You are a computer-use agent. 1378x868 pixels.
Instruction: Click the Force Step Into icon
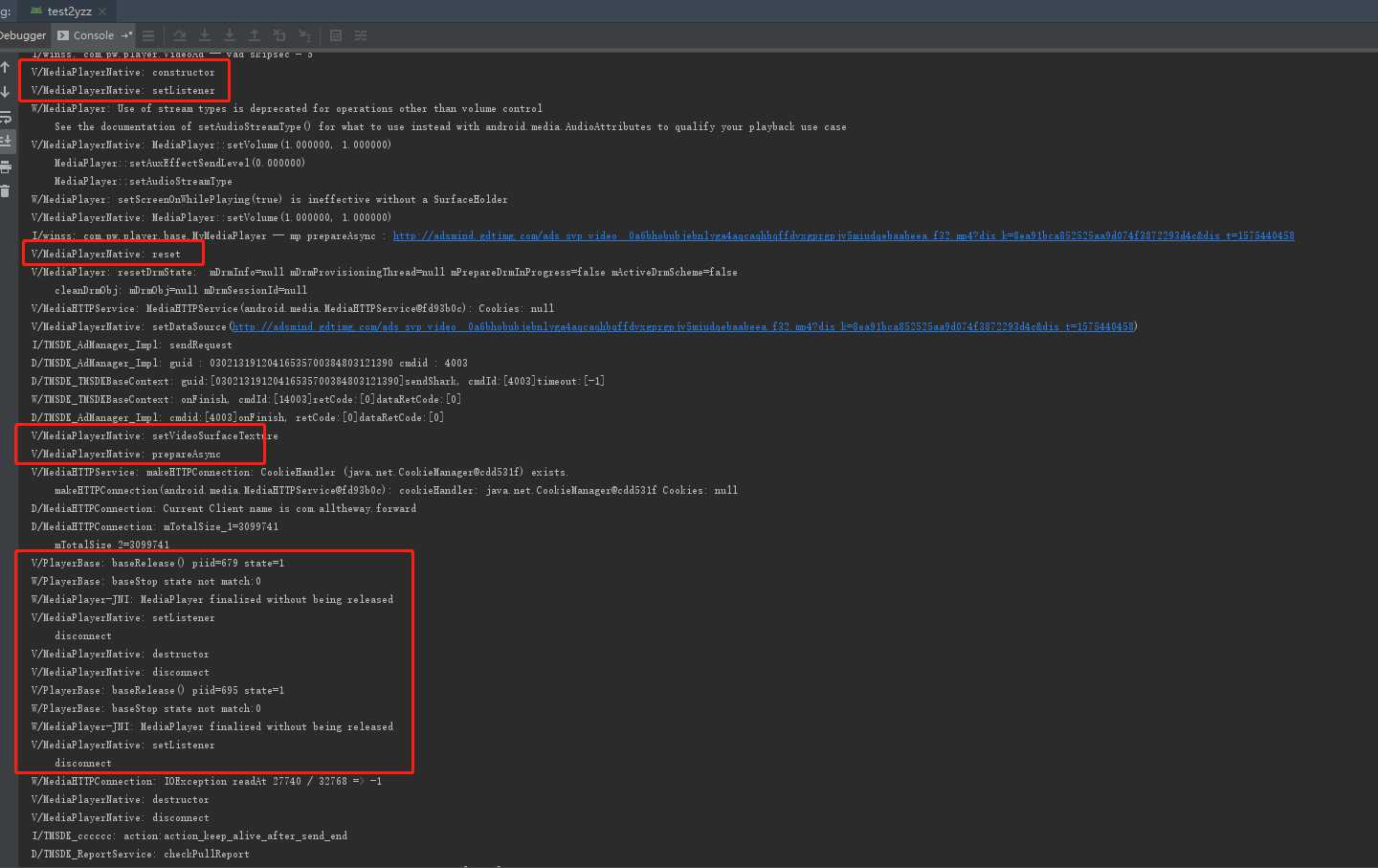[x=230, y=35]
